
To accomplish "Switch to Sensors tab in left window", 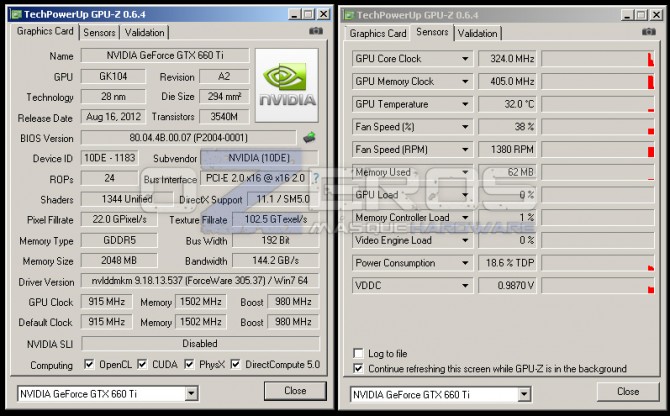I will click(99, 32).
